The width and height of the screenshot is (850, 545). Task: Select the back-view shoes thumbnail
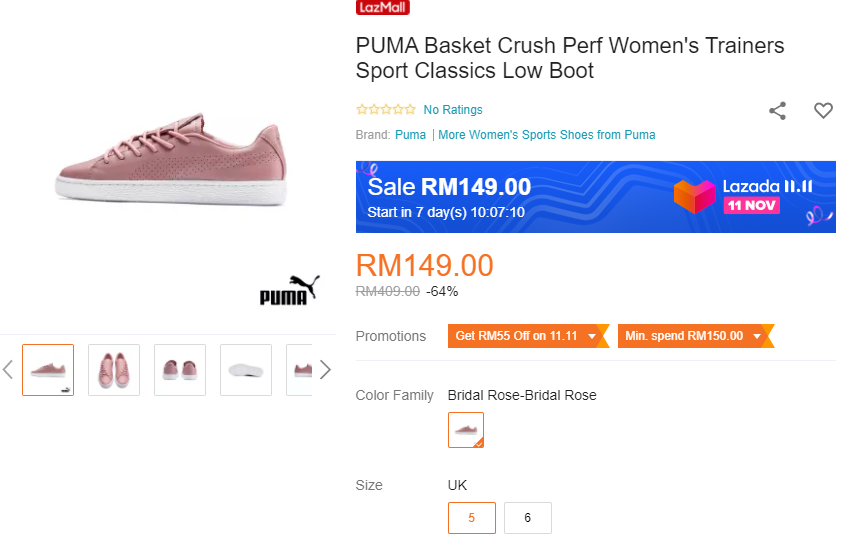pyautogui.click(x=180, y=370)
